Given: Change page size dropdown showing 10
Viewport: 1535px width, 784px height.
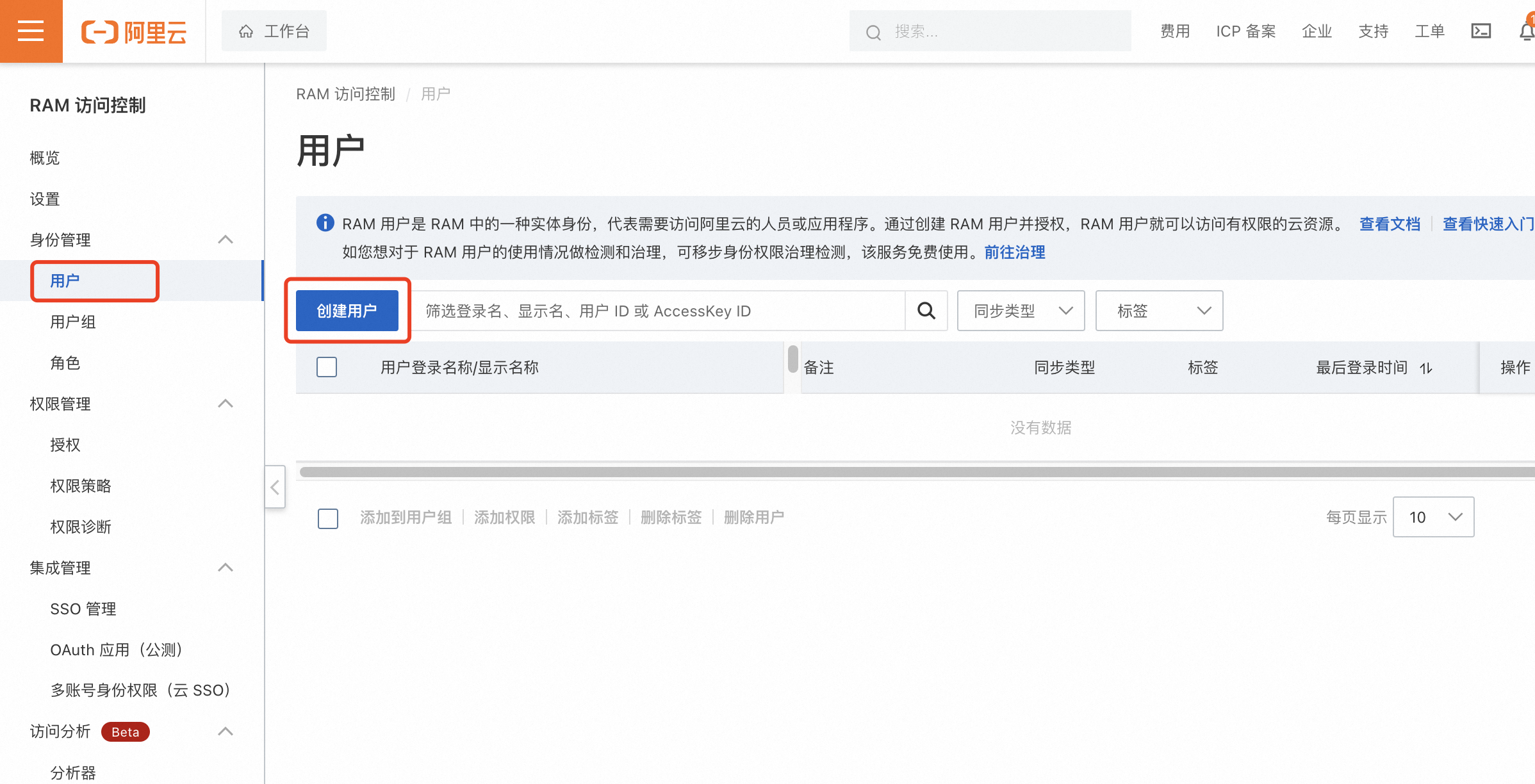Looking at the screenshot, I should tap(1433, 517).
